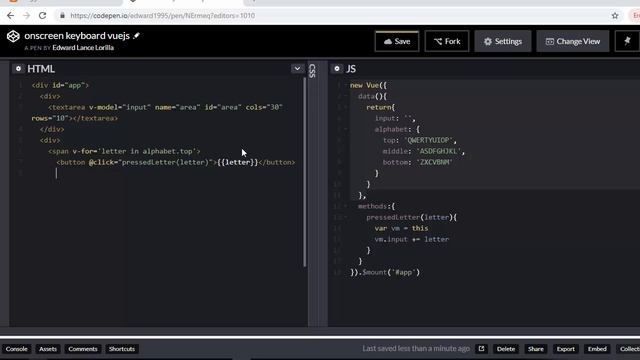
Task: Open the Console panel
Action: pos(16,349)
